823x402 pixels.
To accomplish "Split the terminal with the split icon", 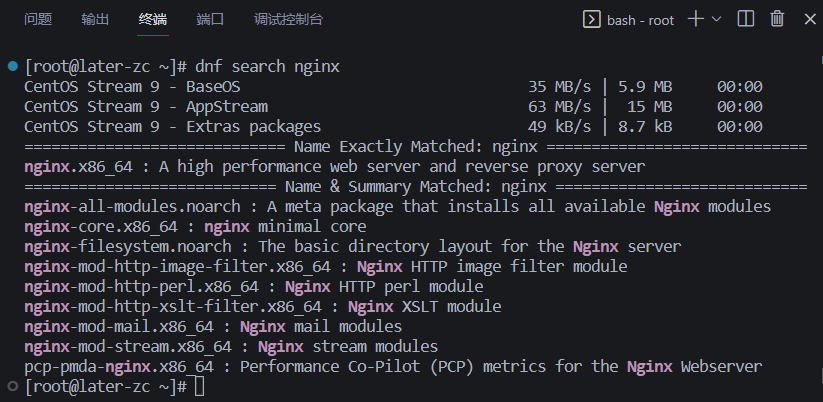I will pyautogui.click(x=746, y=19).
